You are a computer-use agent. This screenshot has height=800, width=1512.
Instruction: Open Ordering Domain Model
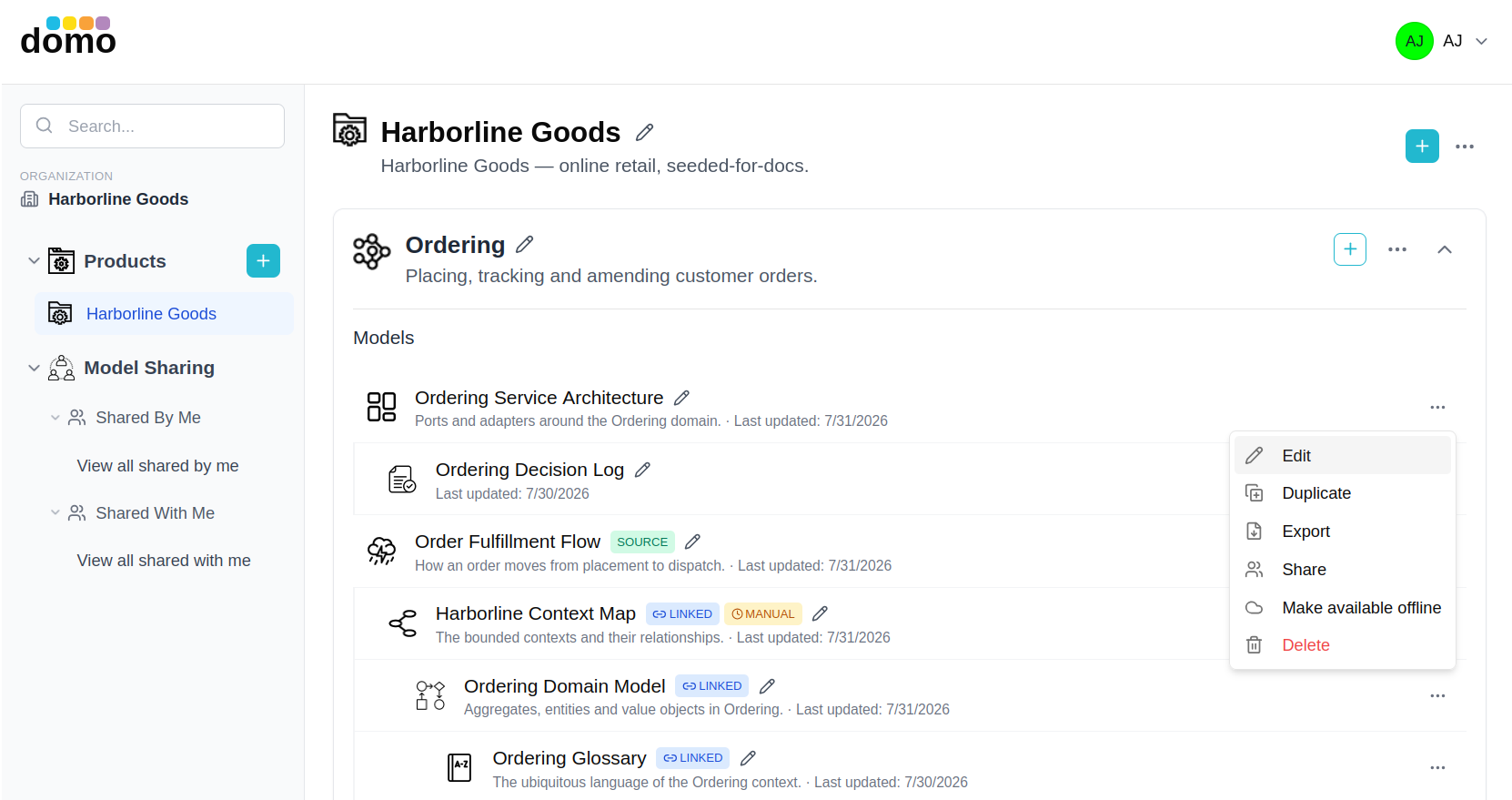(564, 686)
